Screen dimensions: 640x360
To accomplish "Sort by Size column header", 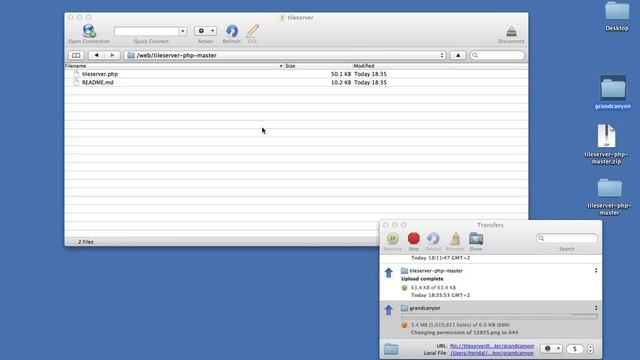I will tap(318, 66).
